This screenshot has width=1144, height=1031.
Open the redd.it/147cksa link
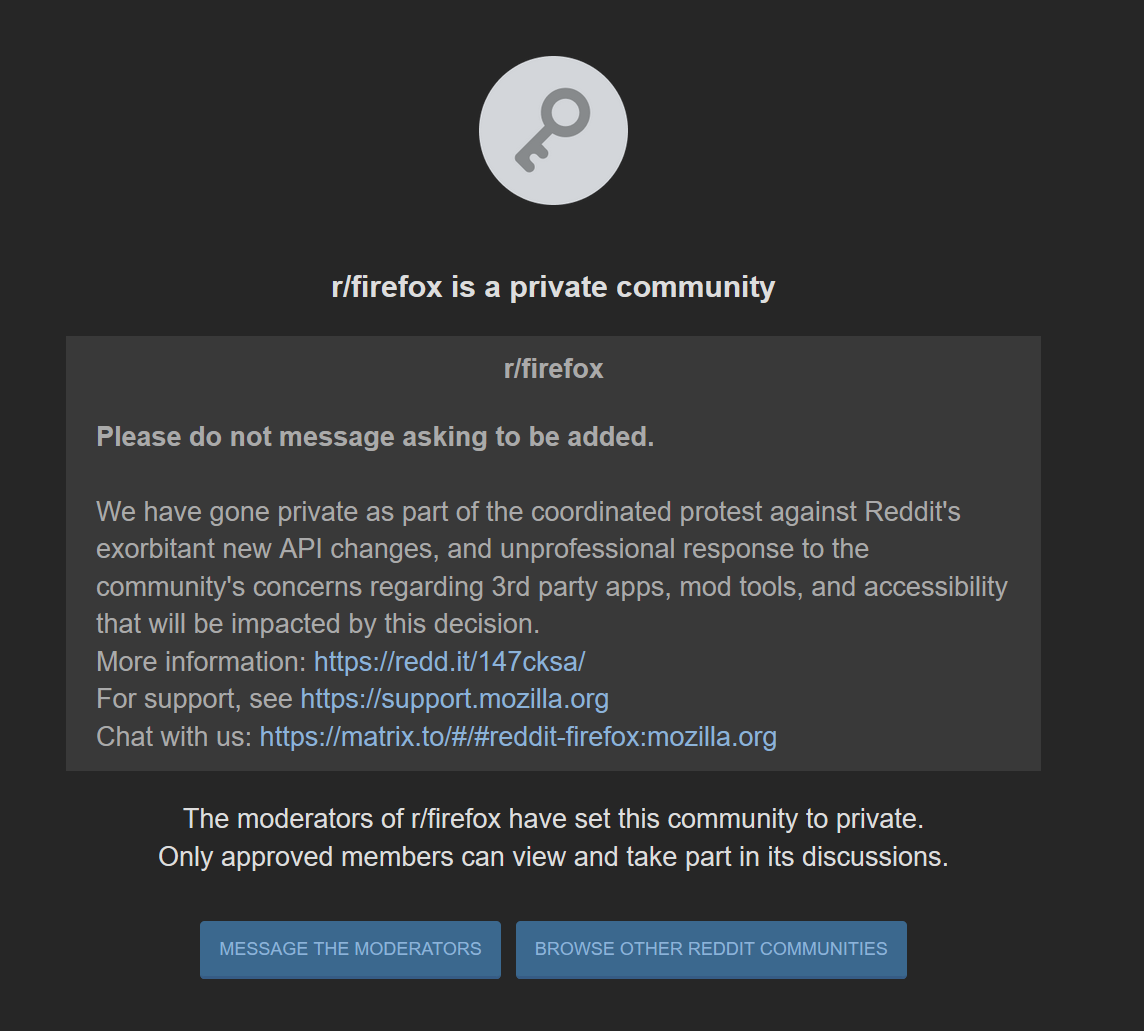point(449,662)
